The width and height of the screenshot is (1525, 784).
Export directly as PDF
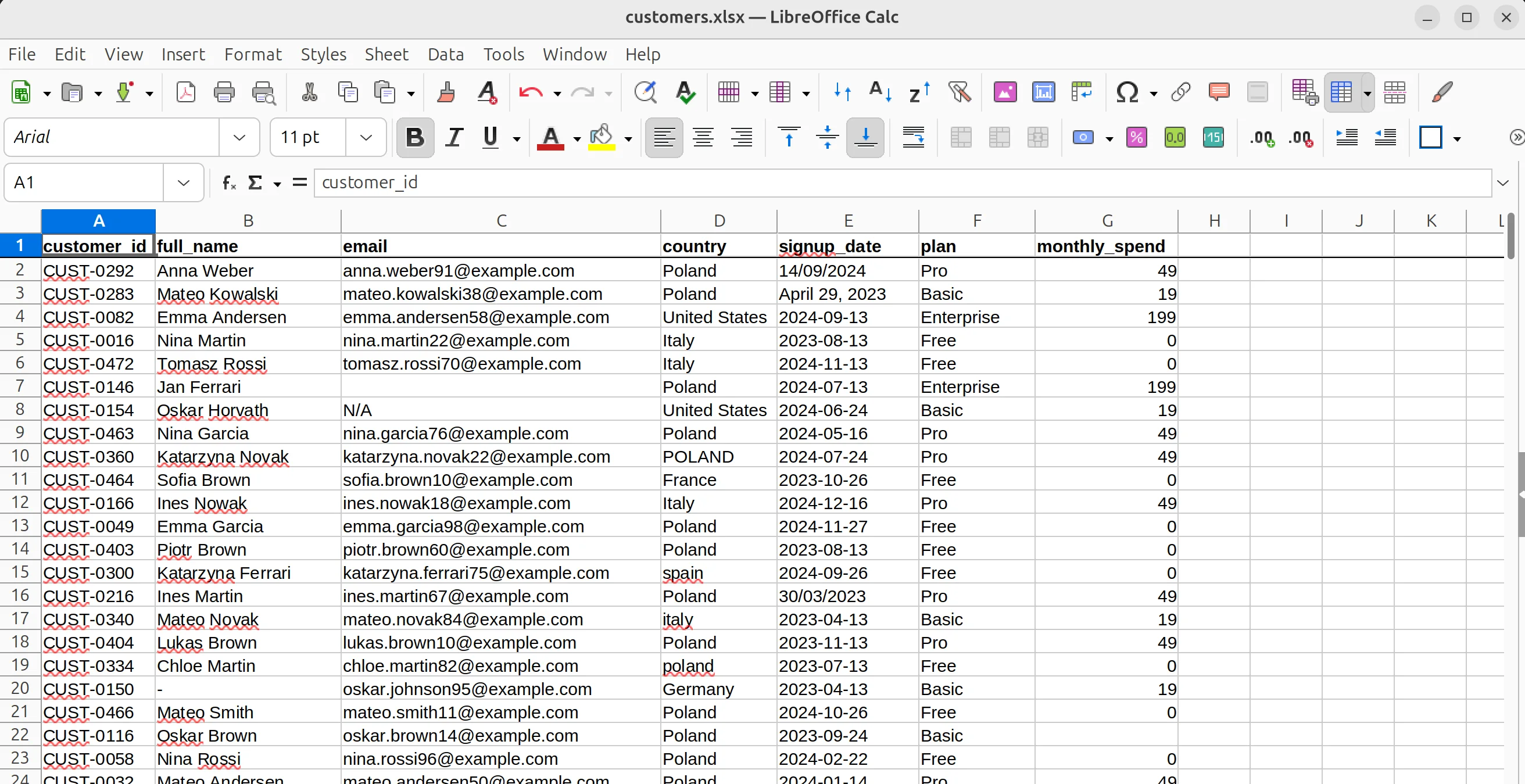(x=186, y=92)
